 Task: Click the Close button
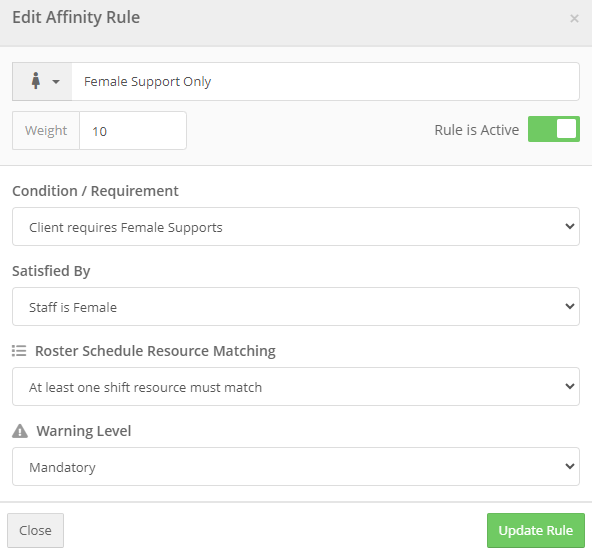[x=35, y=530]
